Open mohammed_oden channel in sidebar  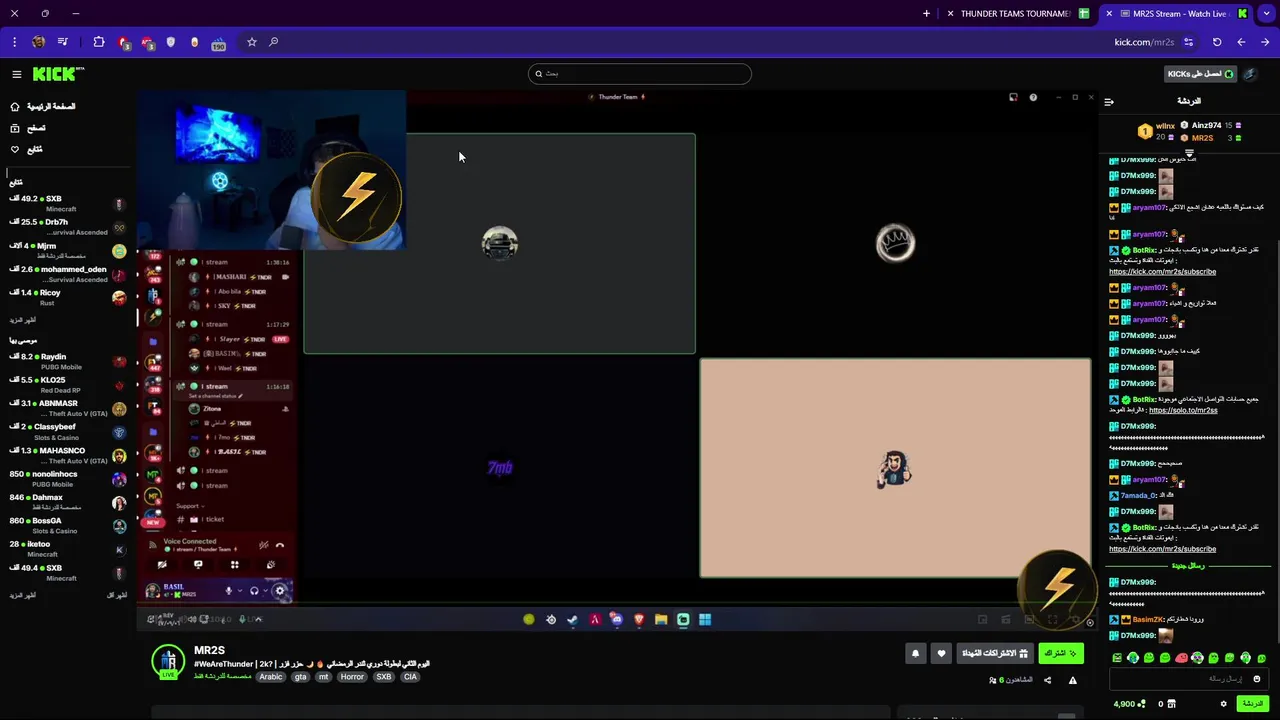[67, 274]
